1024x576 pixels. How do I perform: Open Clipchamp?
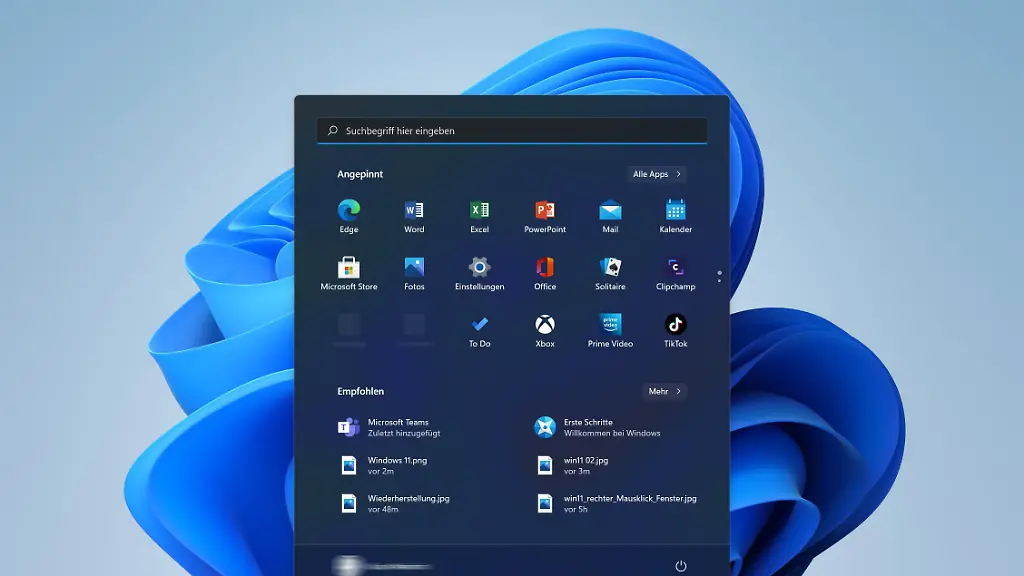click(x=675, y=269)
